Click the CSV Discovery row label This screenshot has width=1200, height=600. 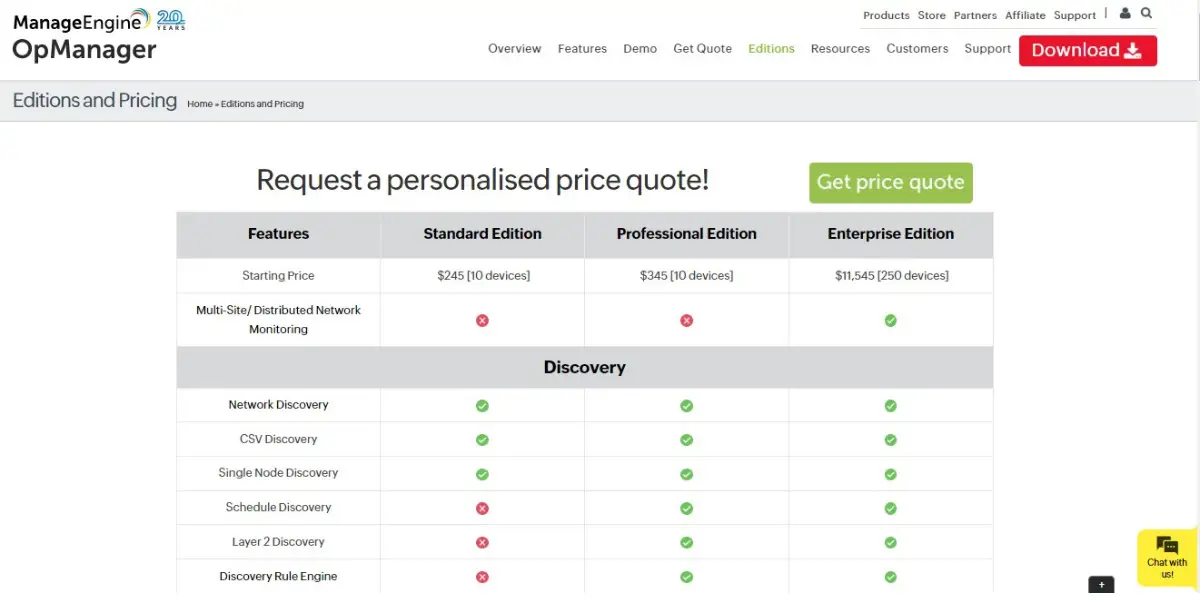point(278,439)
